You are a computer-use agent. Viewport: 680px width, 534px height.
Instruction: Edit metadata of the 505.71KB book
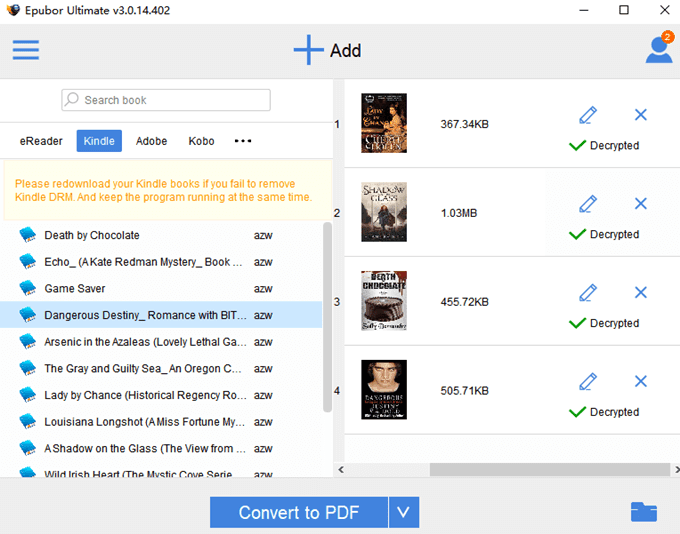pos(588,382)
